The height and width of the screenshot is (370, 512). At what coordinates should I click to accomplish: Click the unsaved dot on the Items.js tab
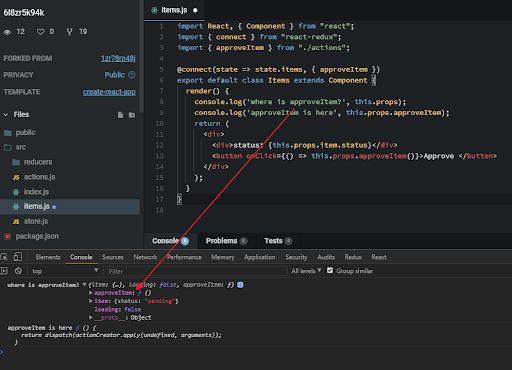pyautogui.click(x=195, y=11)
